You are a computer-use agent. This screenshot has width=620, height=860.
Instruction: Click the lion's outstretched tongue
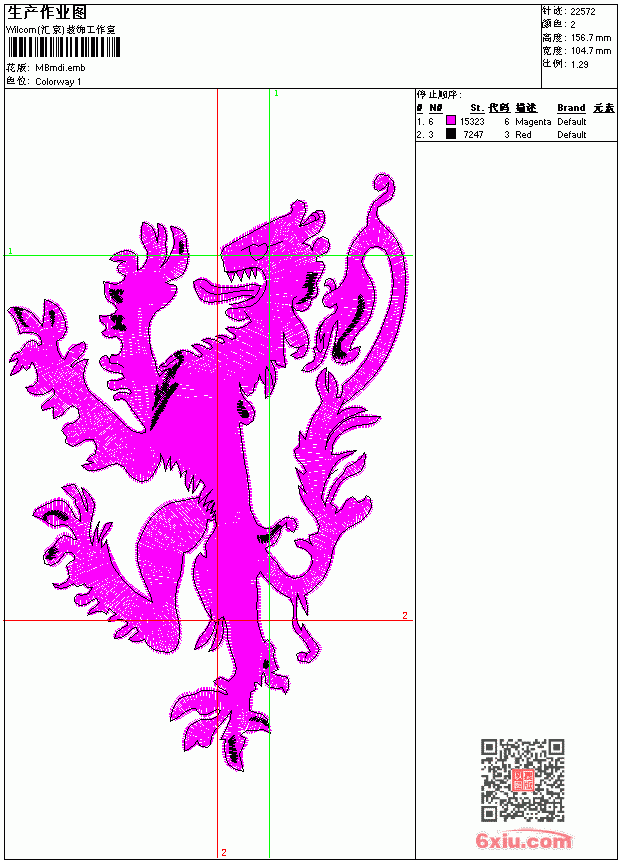(225, 289)
